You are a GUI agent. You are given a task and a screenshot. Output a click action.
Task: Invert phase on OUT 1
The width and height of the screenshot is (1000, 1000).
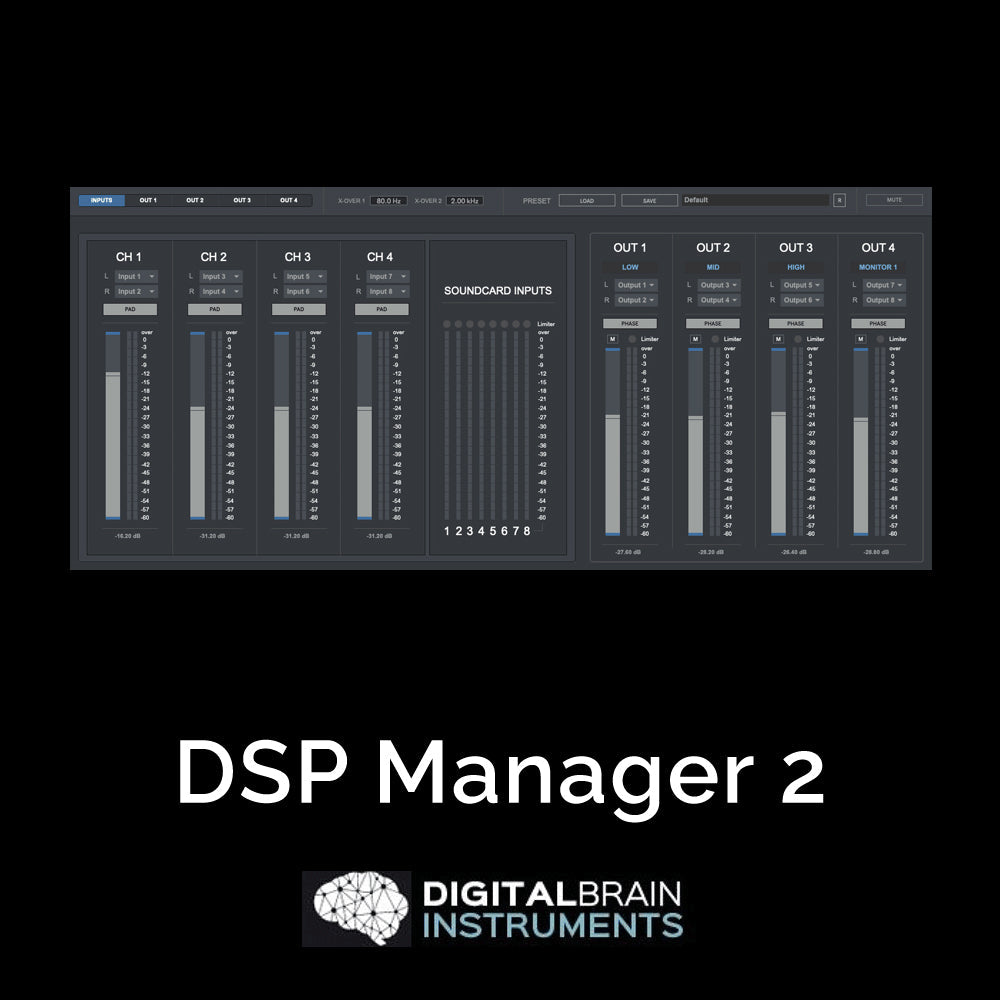(x=630, y=323)
